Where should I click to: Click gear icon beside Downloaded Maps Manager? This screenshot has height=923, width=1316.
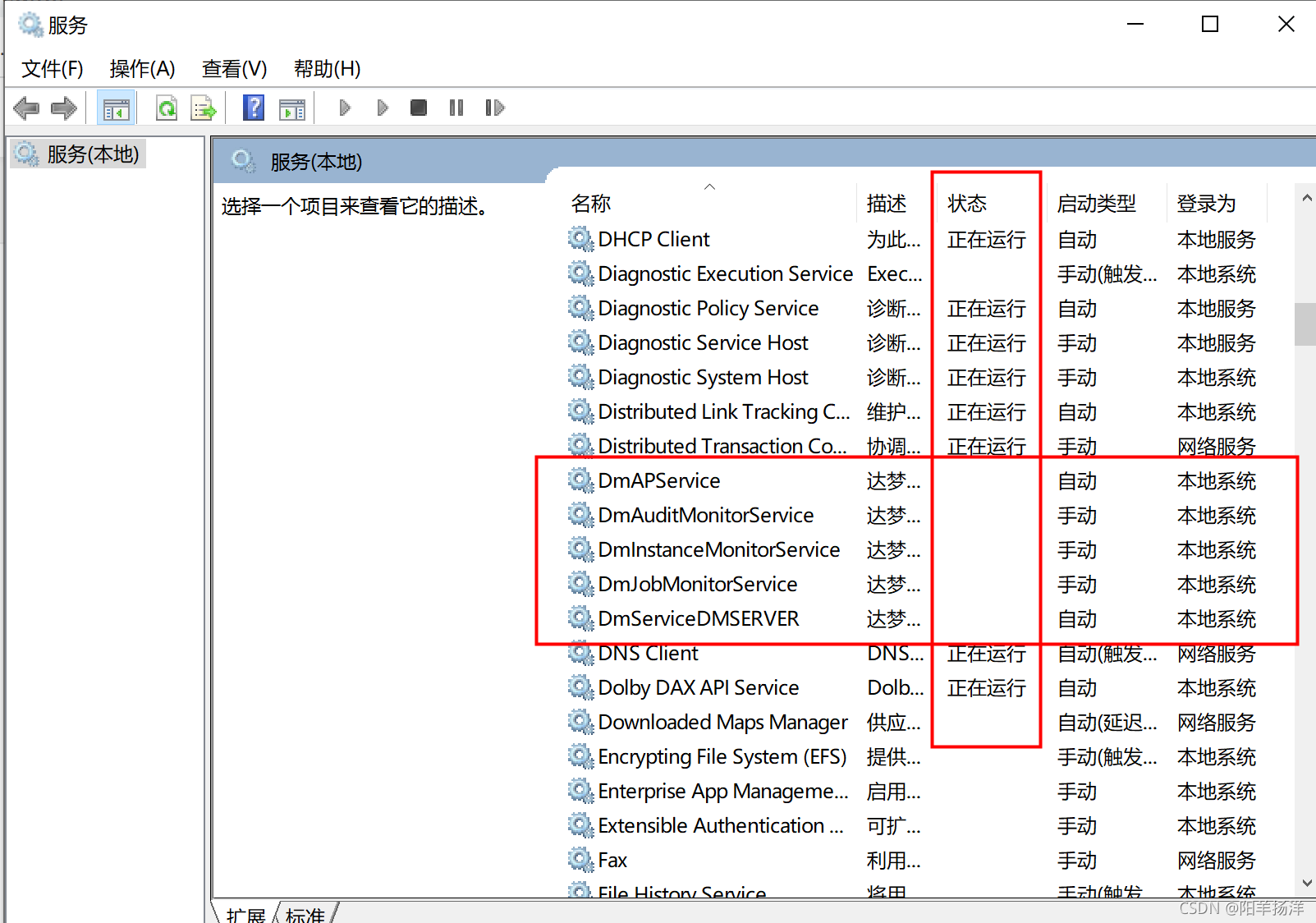pyautogui.click(x=580, y=722)
